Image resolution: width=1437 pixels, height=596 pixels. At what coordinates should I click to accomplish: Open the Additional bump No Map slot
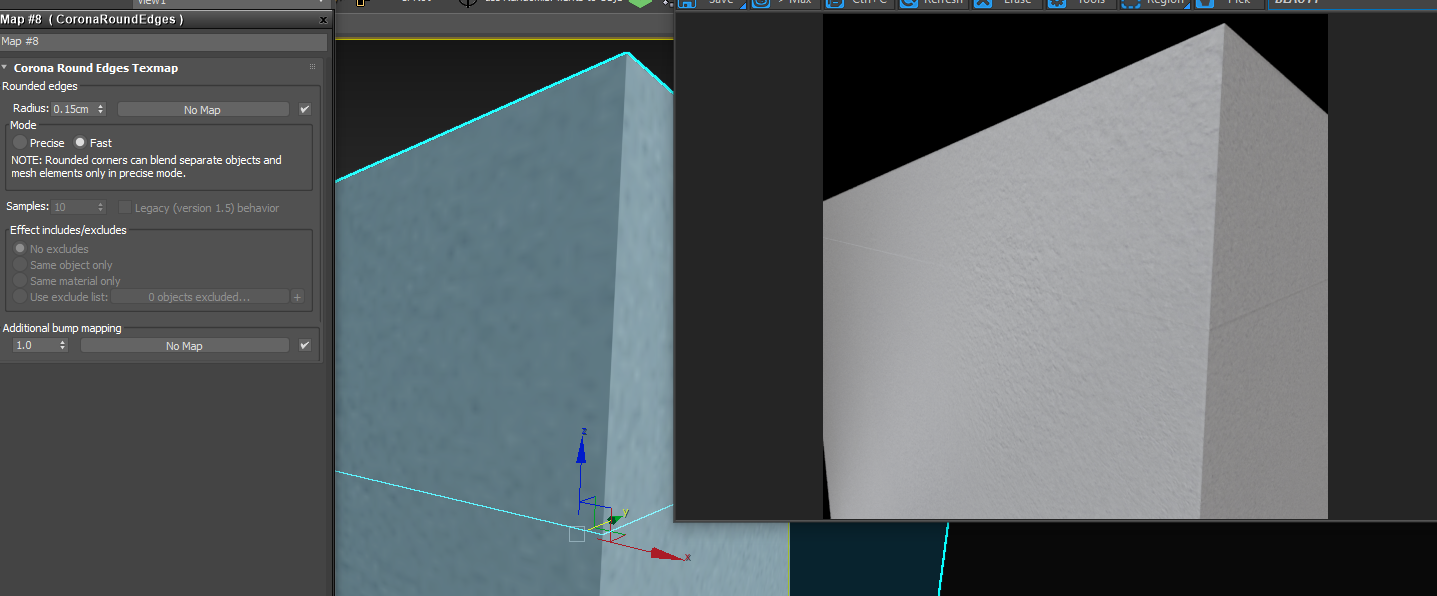tap(185, 346)
